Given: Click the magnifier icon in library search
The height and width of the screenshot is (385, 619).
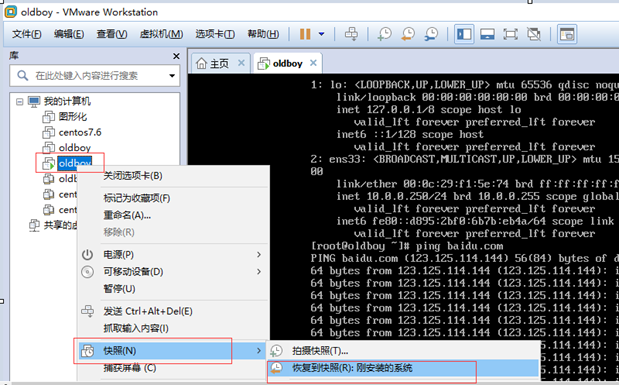Looking at the screenshot, I should pyautogui.click(x=23, y=75).
